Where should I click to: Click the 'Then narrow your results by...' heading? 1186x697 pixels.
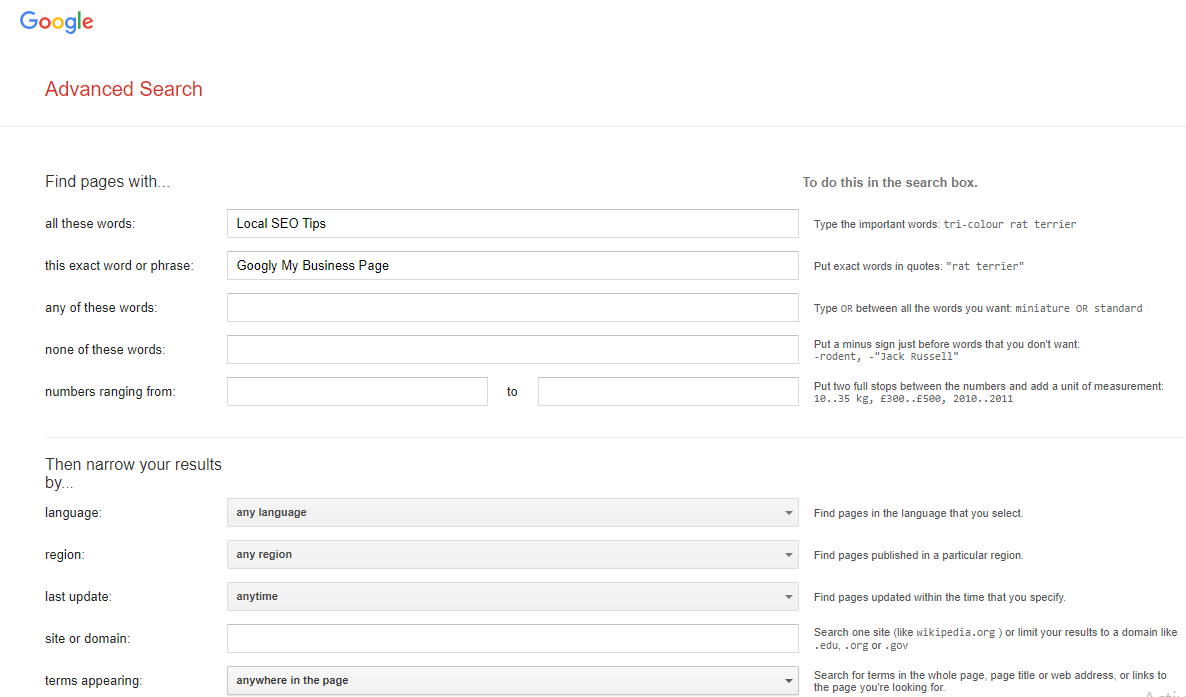tap(133, 474)
